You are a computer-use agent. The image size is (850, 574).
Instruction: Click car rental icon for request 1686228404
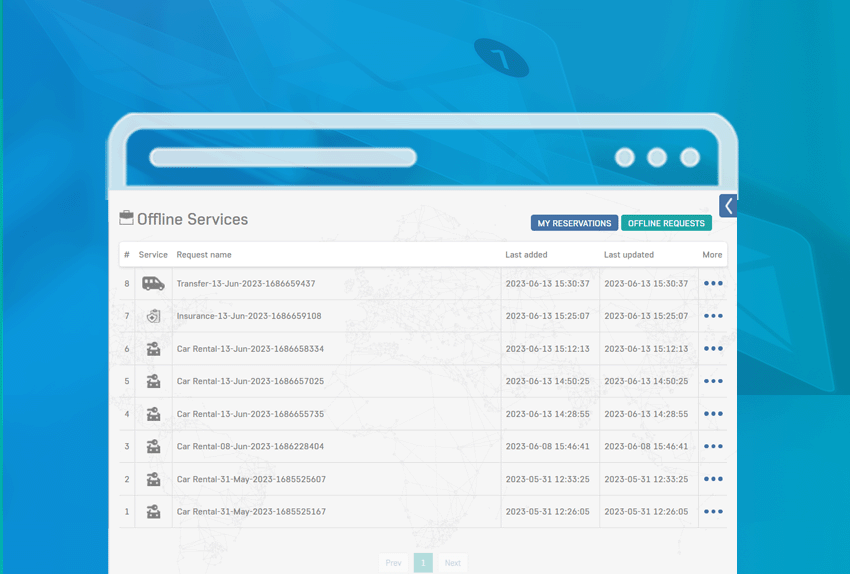click(153, 446)
